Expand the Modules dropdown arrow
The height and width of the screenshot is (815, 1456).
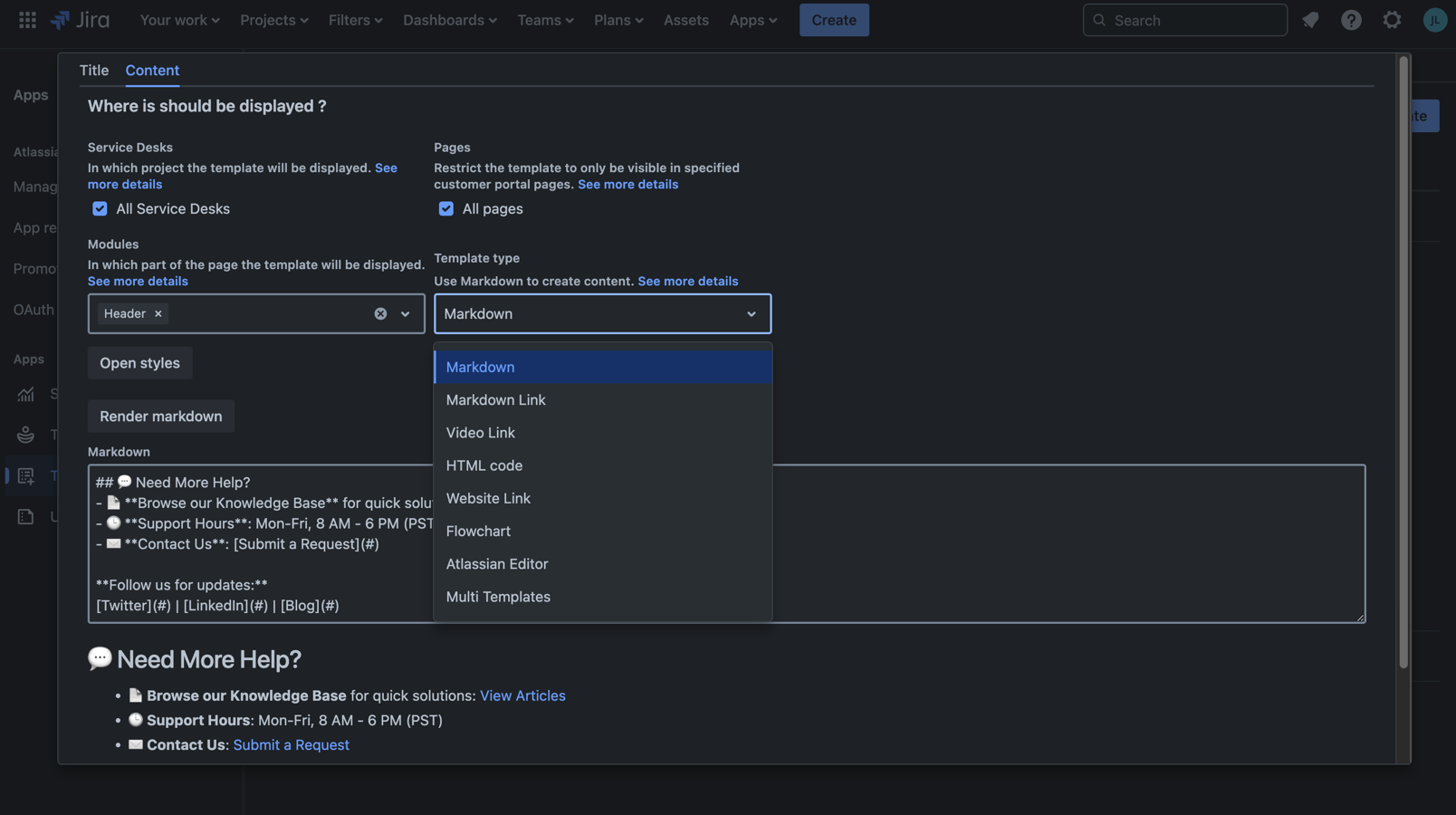pos(405,314)
